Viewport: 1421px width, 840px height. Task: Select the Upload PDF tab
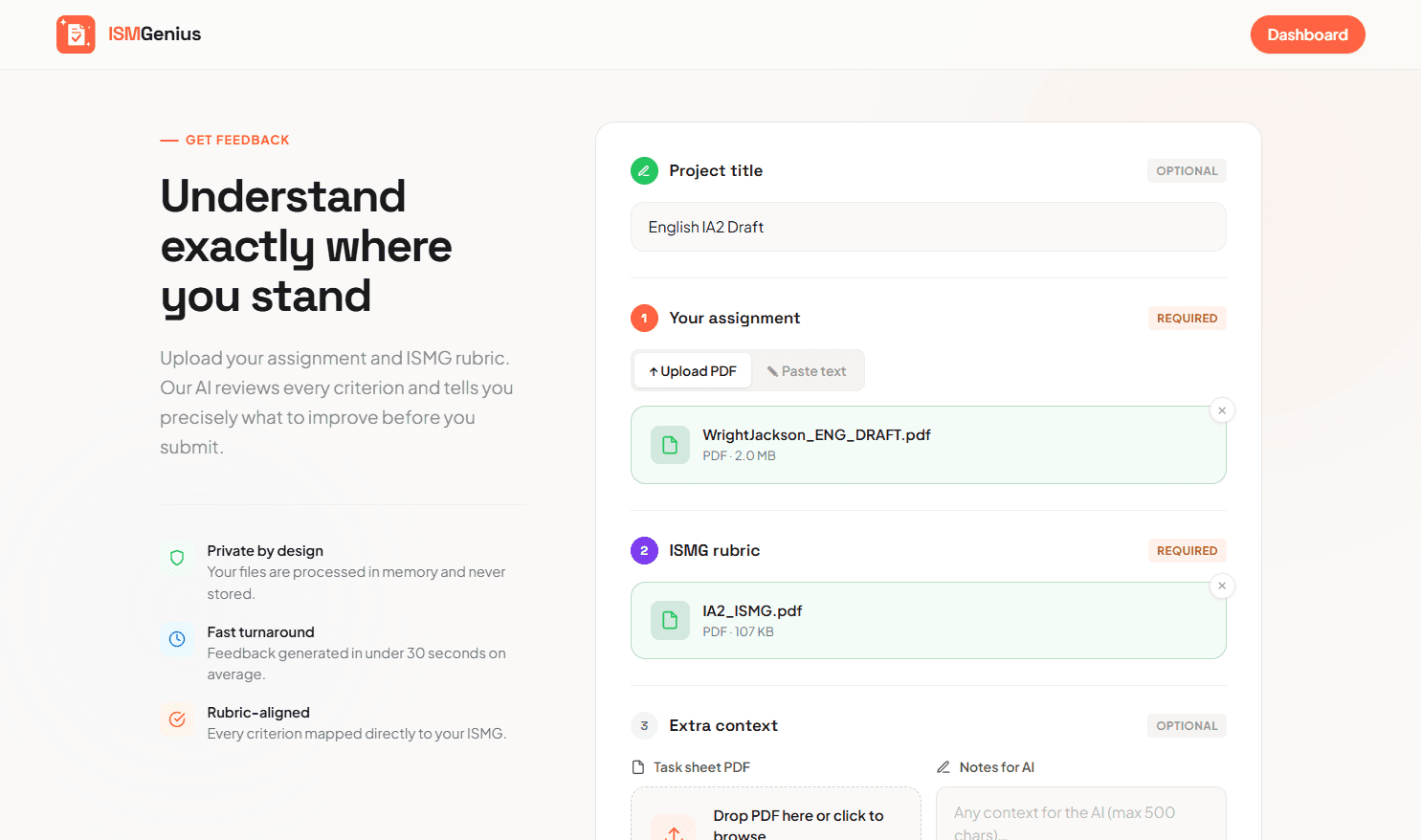(x=692, y=370)
